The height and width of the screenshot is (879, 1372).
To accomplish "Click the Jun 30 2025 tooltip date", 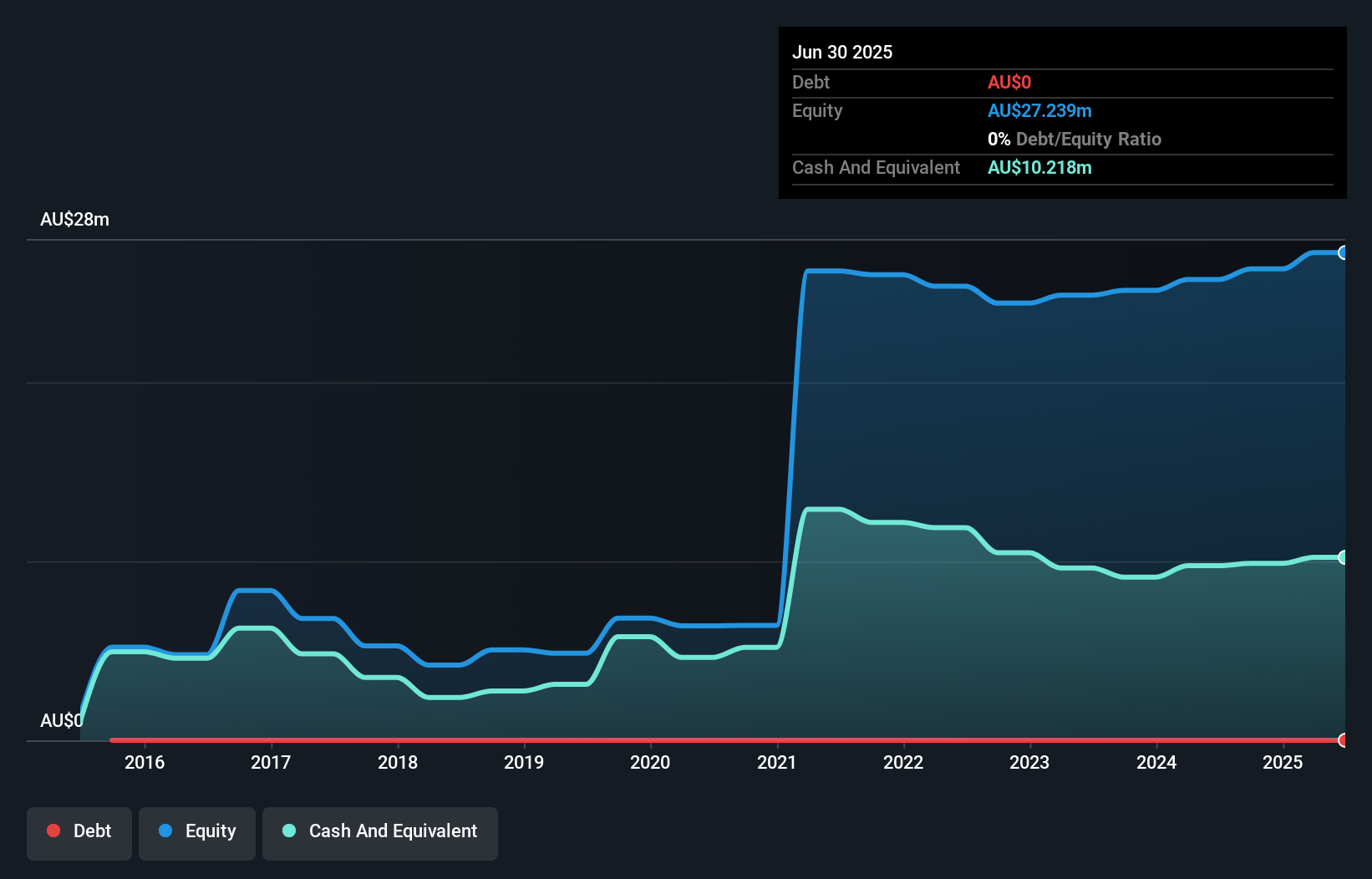I will (842, 52).
